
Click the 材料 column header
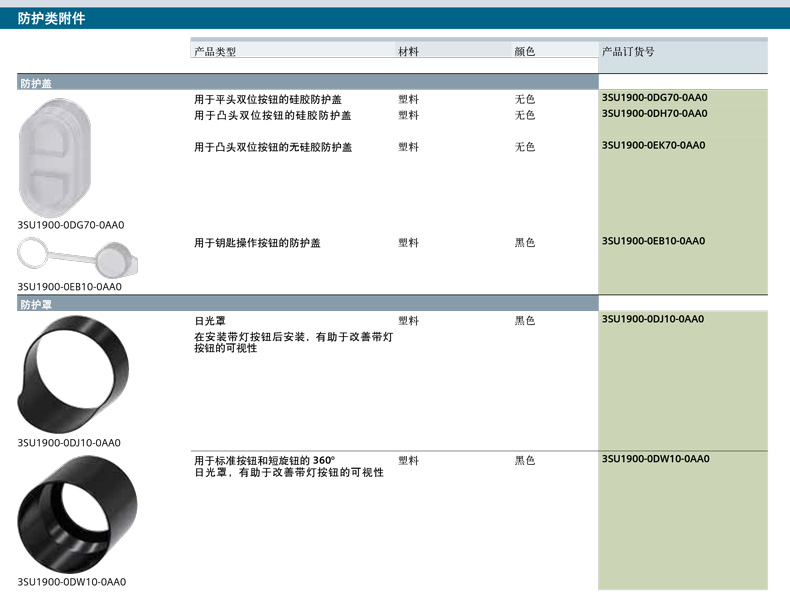tap(408, 51)
